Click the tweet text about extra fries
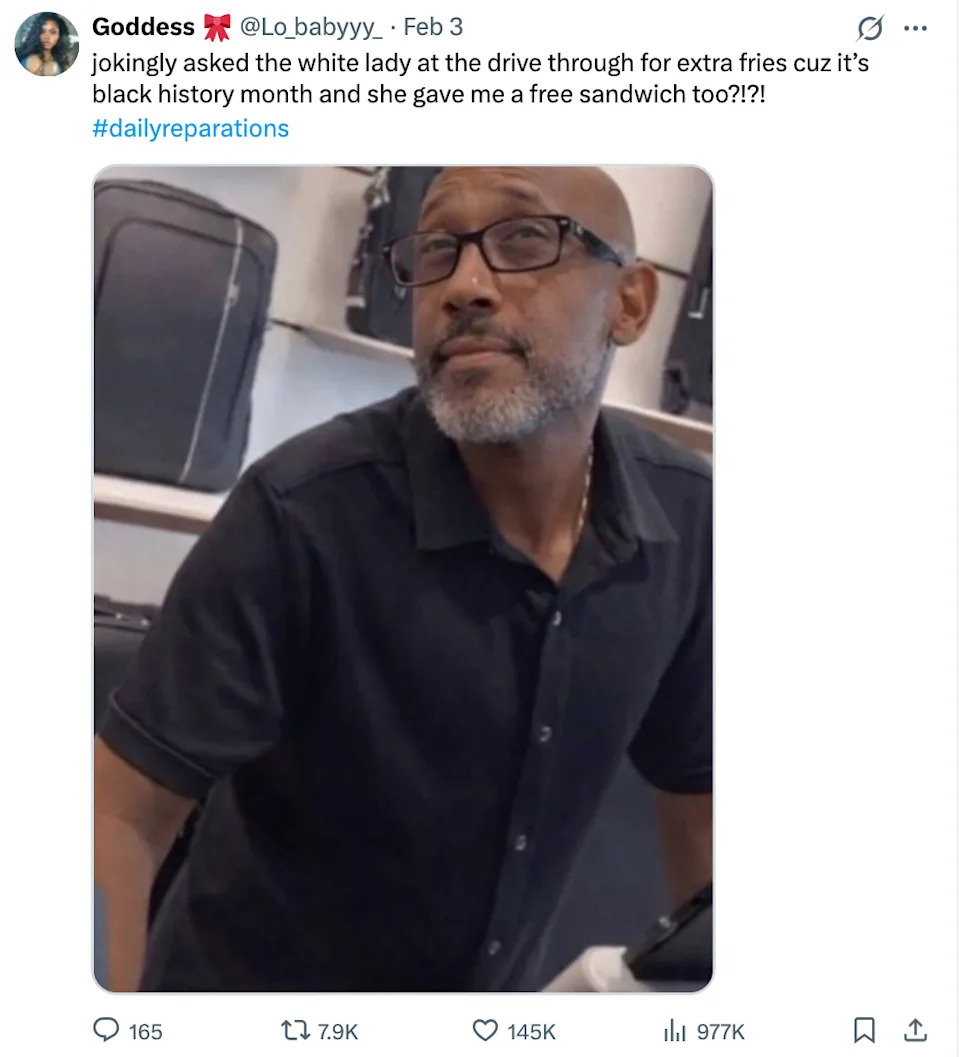Image resolution: width=960 pixels, height=1057 pixels. 480,78
